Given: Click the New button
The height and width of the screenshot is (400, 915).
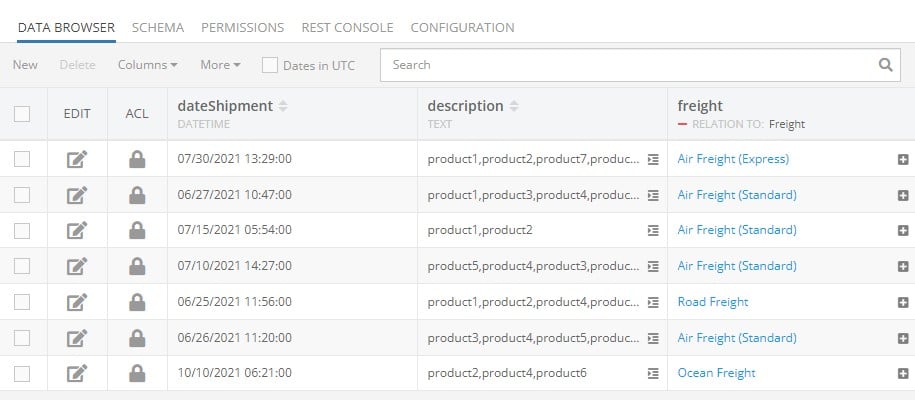Looking at the screenshot, I should click(x=25, y=65).
